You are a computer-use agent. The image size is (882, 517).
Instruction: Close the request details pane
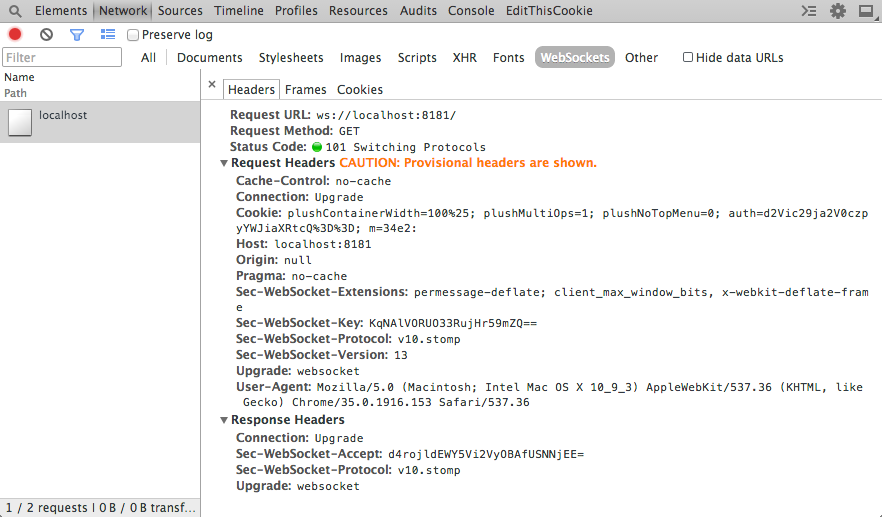pyautogui.click(x=212, y=86)
